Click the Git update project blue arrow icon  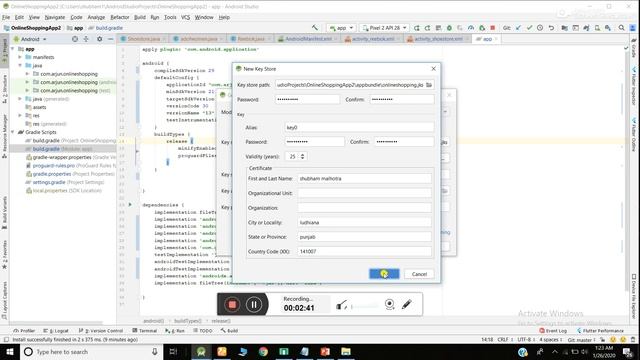pos(518,28)
